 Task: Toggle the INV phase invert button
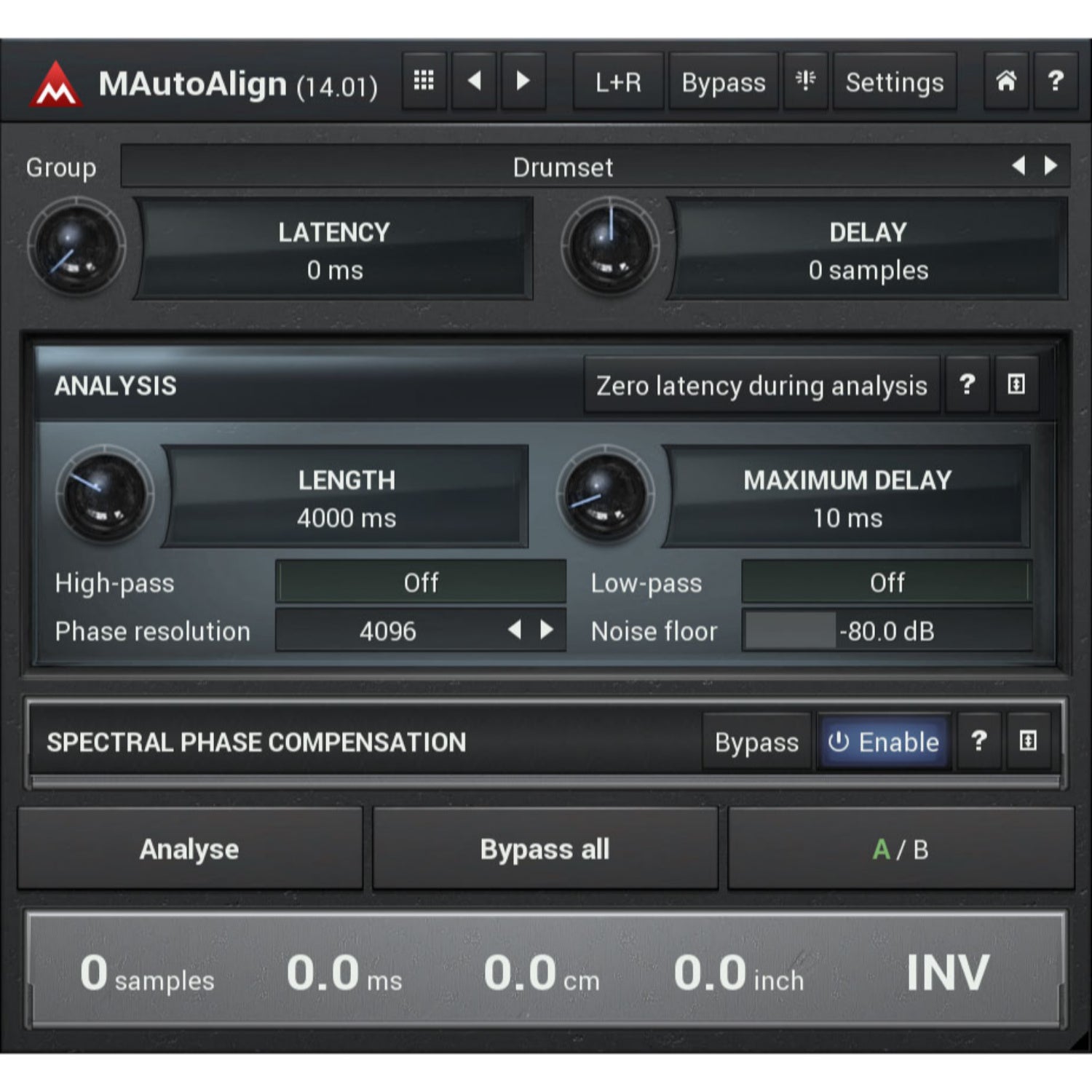947,972
